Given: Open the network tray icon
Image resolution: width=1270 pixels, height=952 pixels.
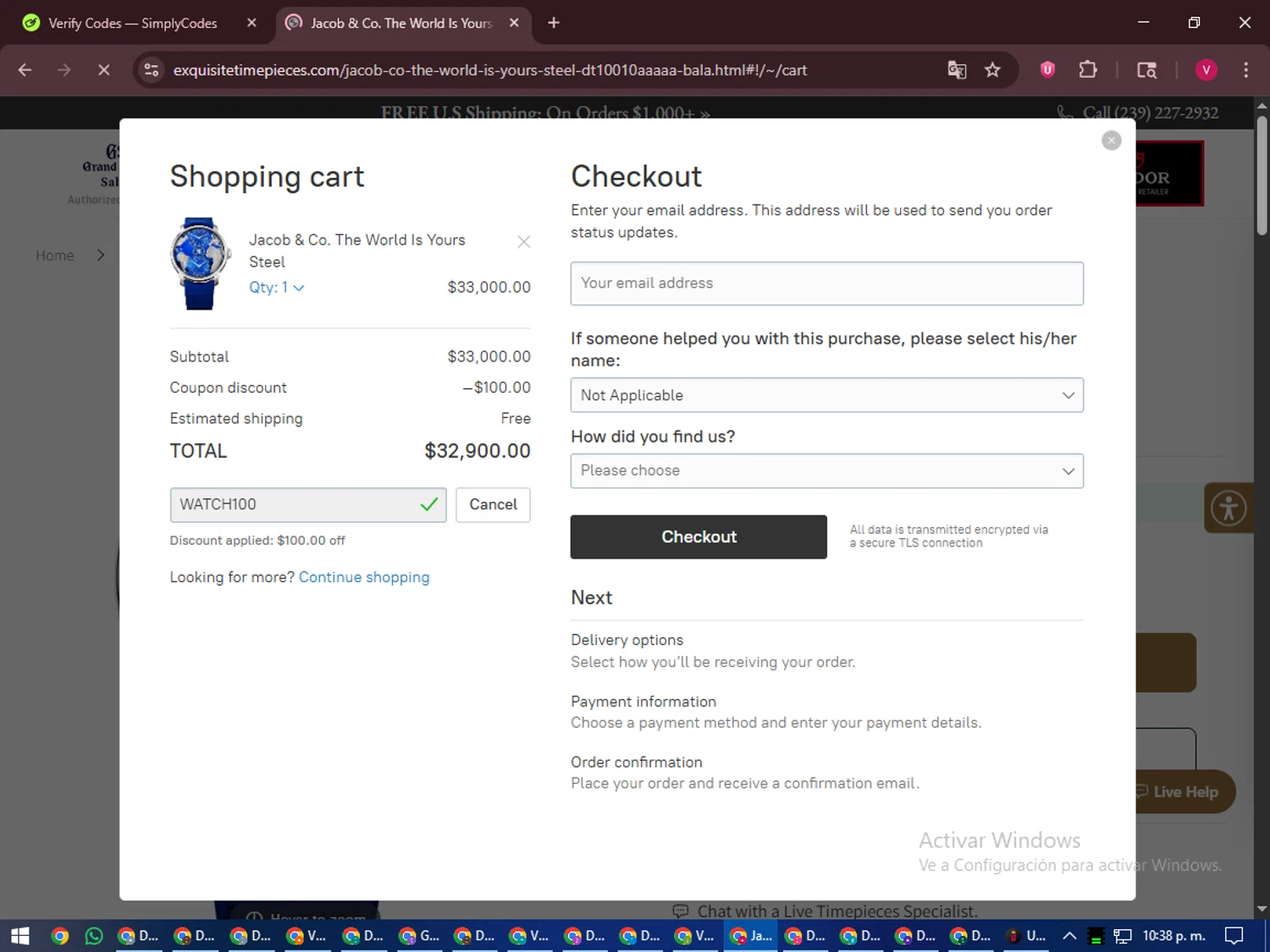Looking at the screenshot, I should coord(1123,936).
